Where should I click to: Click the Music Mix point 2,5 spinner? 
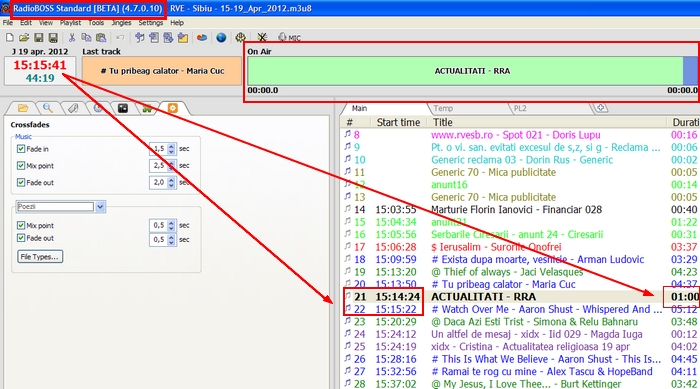point(162,166)
